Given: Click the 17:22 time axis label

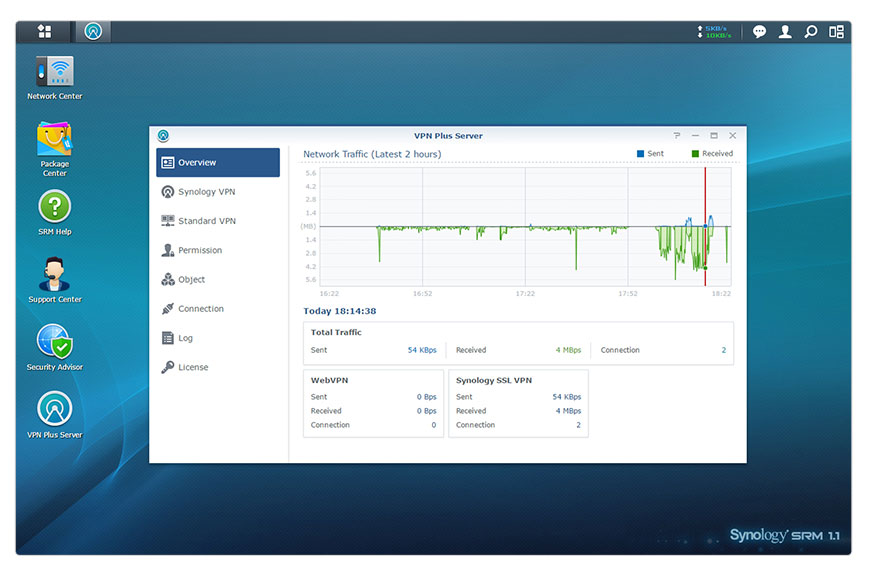Looking at the screenshot, I should pyautogui.click(x=525, y=294).
